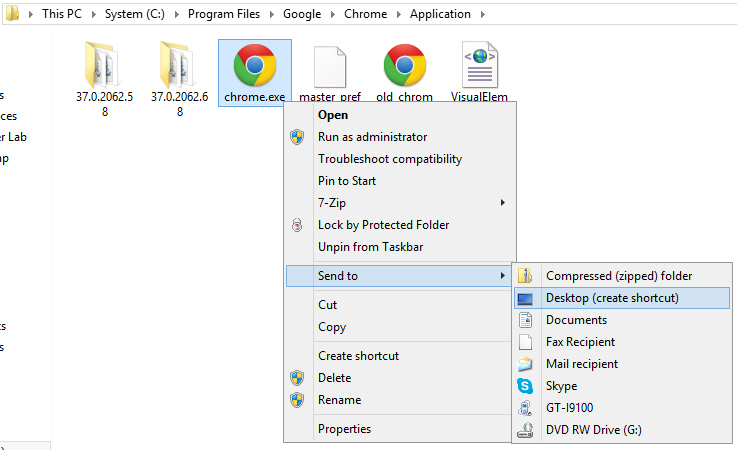Click the zipped folder icon in Send to submenu
Screen dimensions: 737x450
[x=525, y=276]
